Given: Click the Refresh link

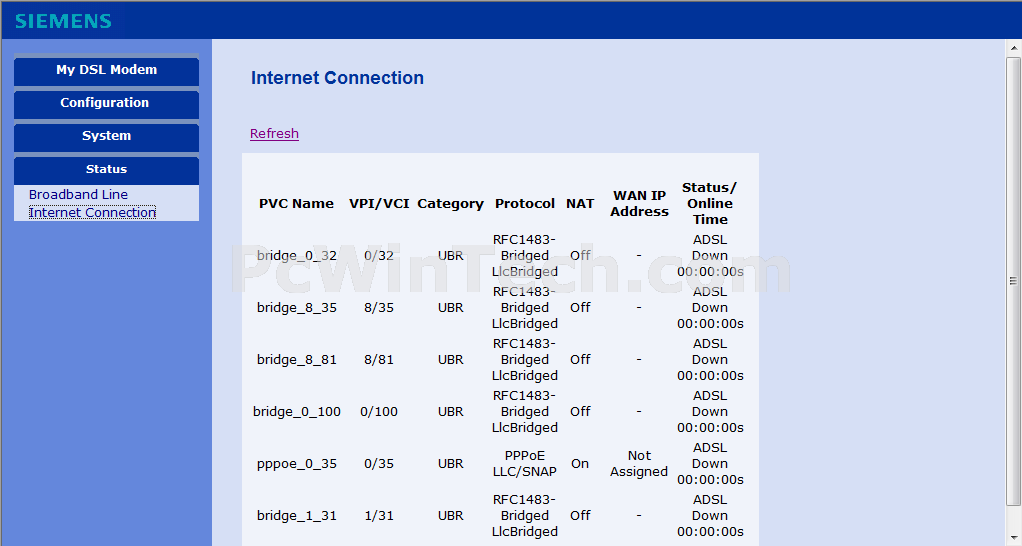Looking at the screenshot, I should [x=274, y=134].
